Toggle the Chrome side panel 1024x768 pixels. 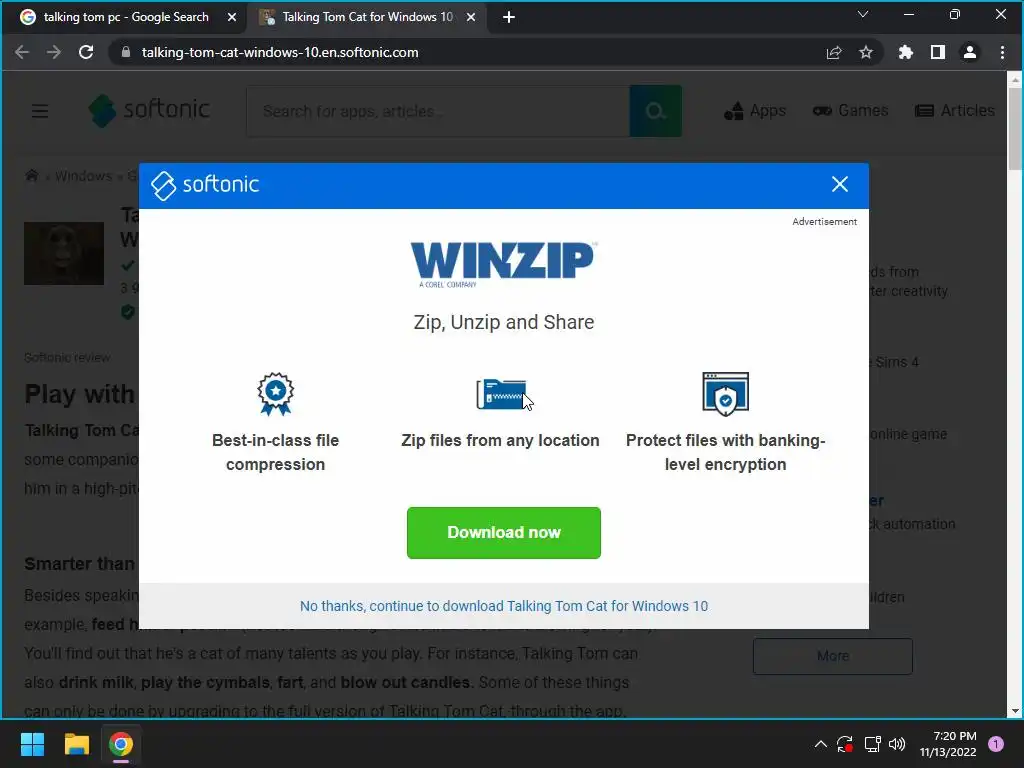click(938, 52)
